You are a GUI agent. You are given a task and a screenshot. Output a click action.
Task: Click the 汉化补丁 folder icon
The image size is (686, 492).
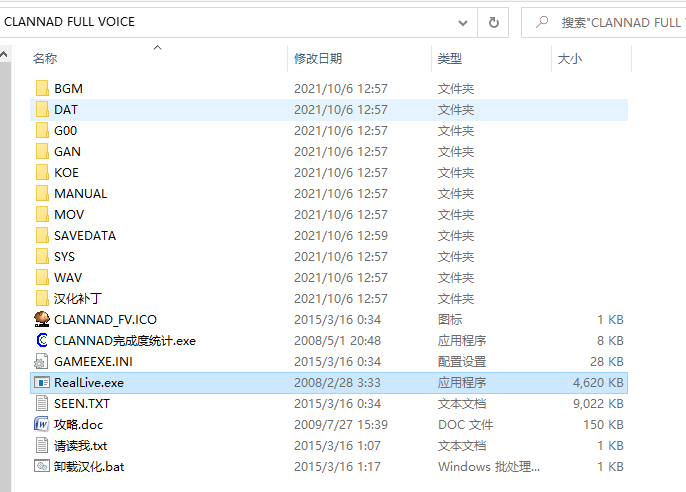(42, 298)
